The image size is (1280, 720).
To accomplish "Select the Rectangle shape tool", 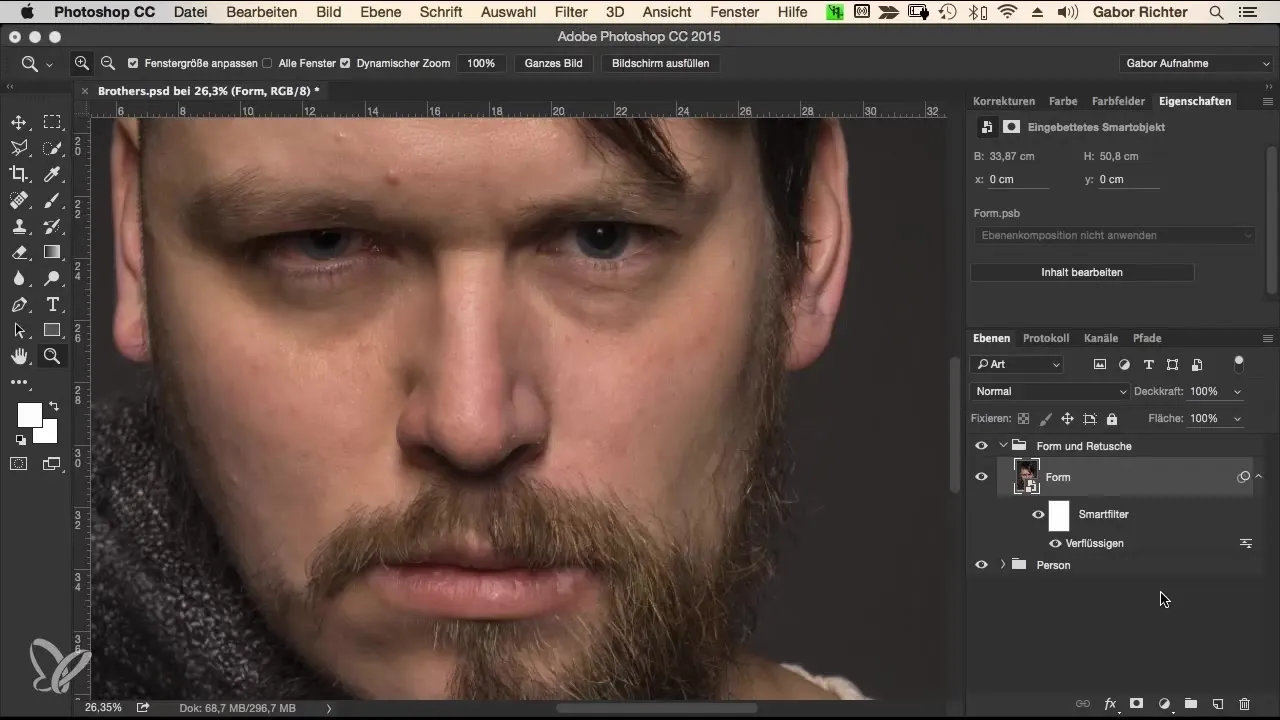I will pyautogui.click(x=52, y=330).
